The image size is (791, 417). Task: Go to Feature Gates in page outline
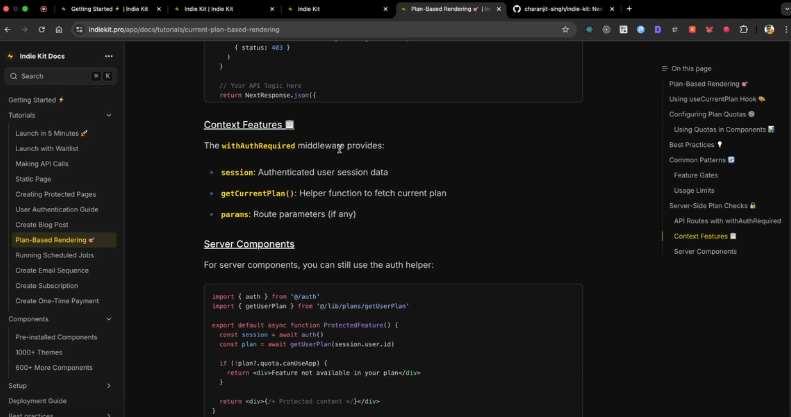pos(695,175)
